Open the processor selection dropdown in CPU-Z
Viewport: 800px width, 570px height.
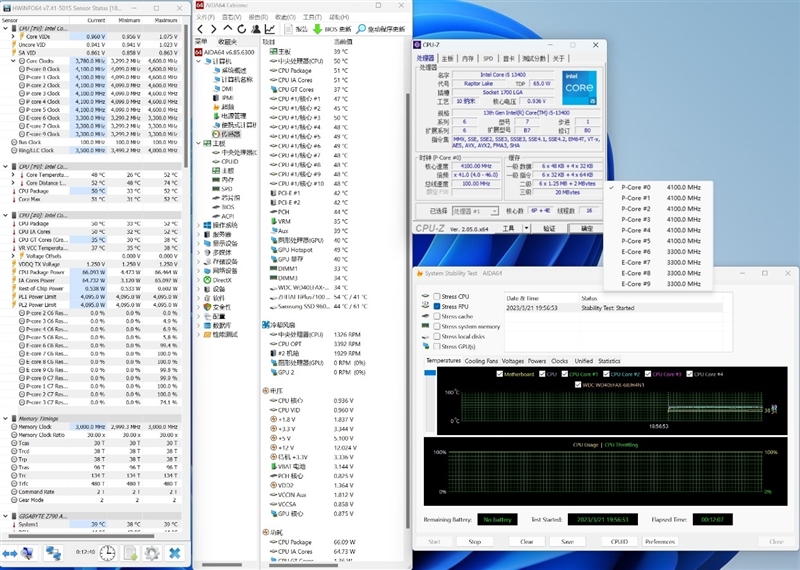point(494,211)
